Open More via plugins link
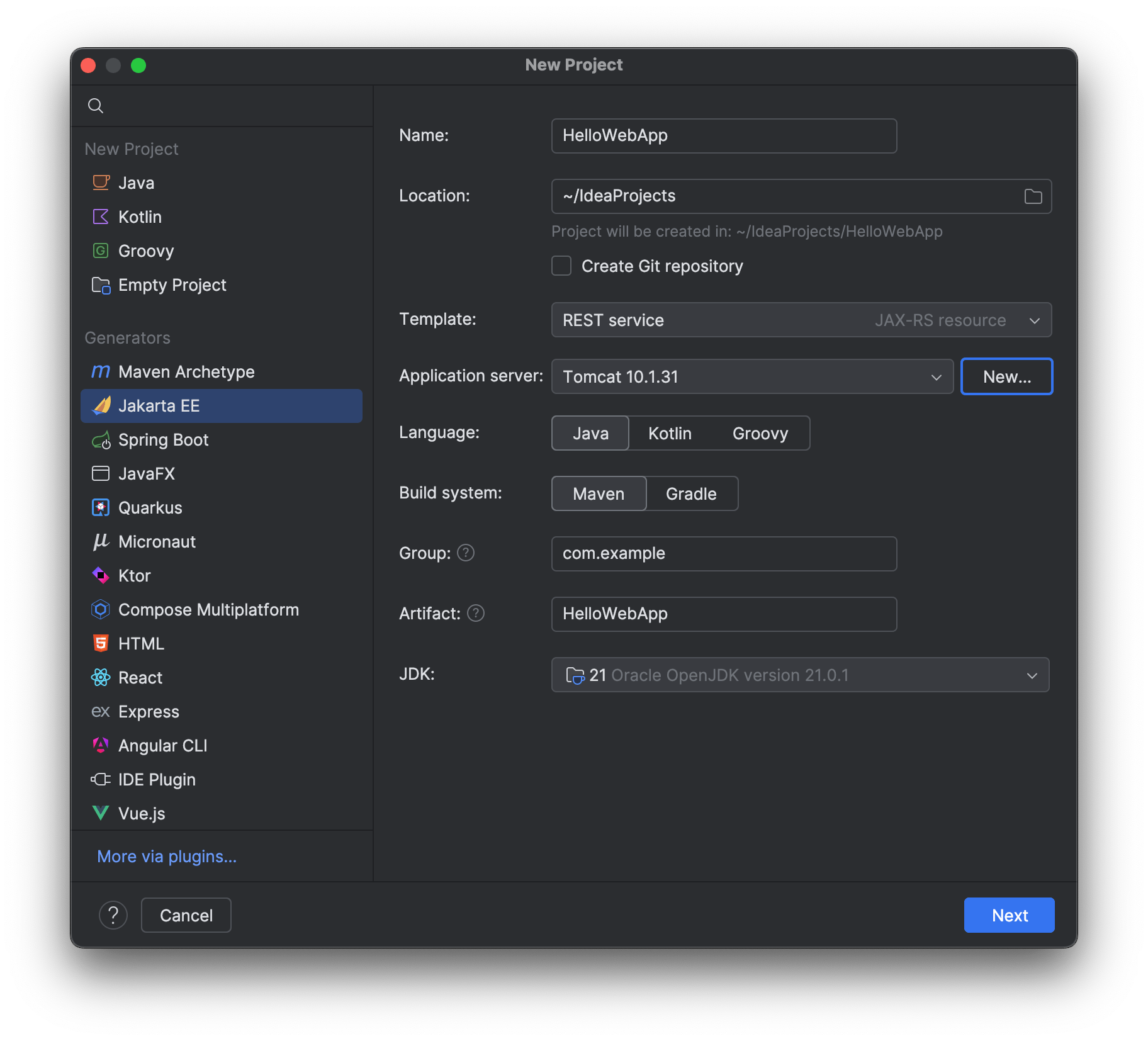 pyautogui.click(x=167, y=857)
